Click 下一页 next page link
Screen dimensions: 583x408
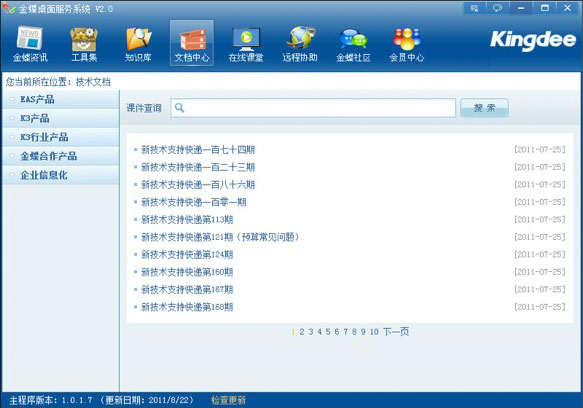point(396,331)
